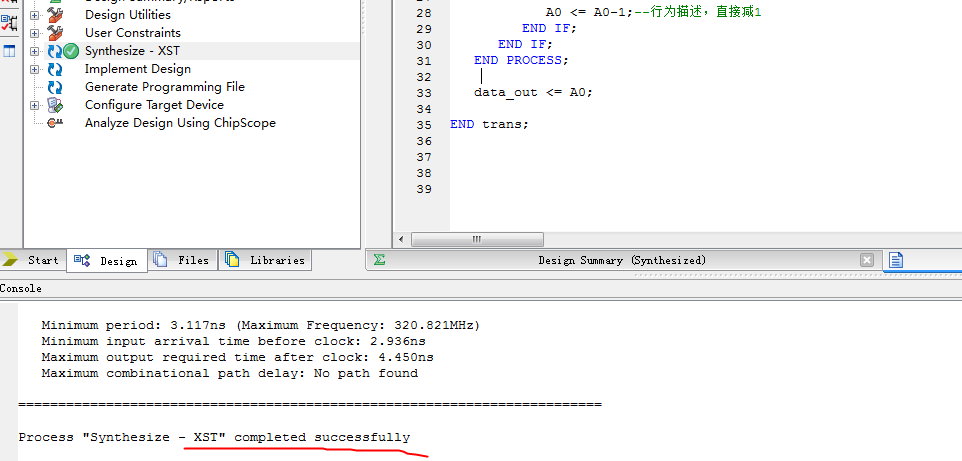Switch to the Start tab
Viewport: 962px width, 461px height.
click(32, 260)
